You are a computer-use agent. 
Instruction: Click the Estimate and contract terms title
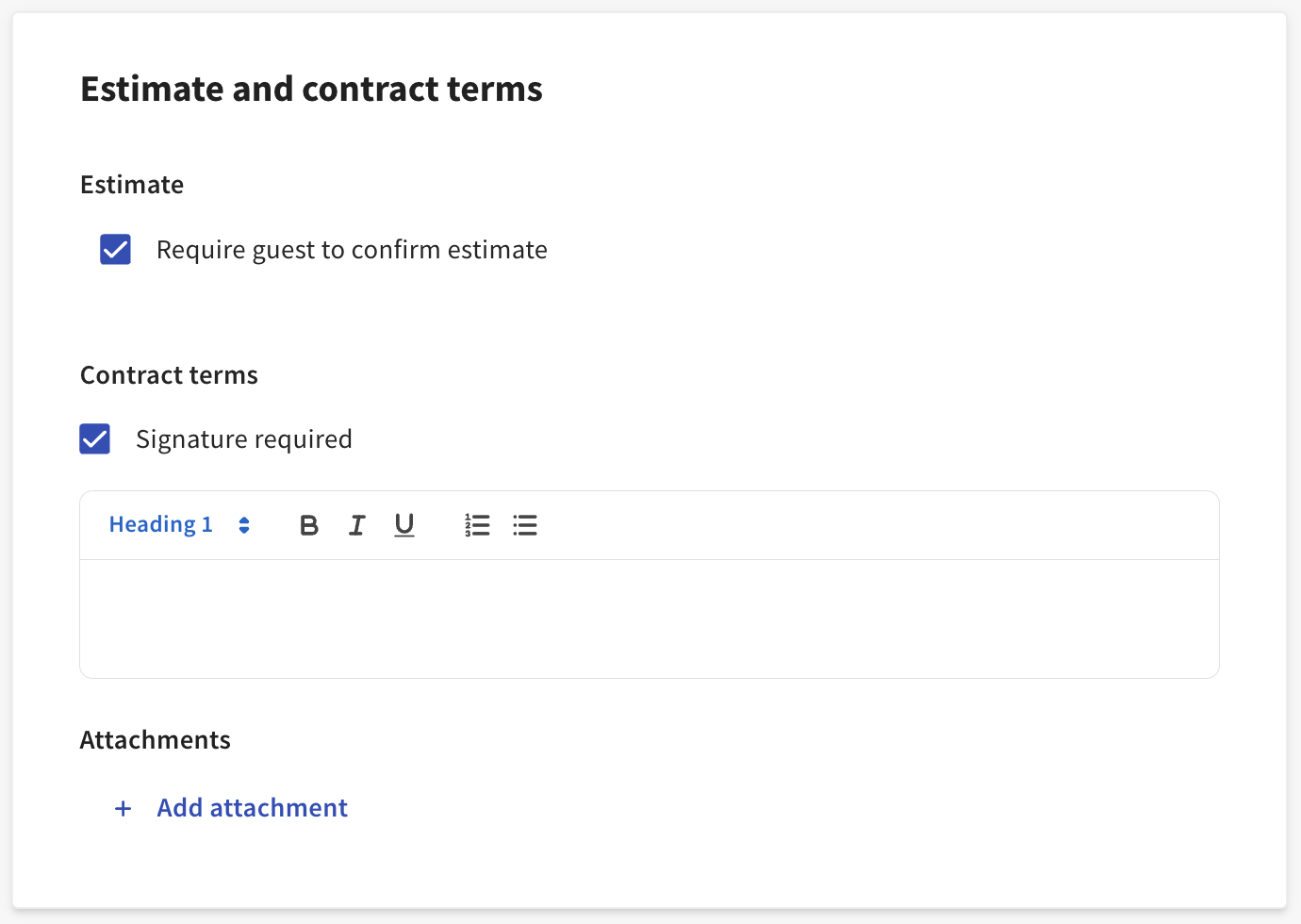click(x=311, y=90)
